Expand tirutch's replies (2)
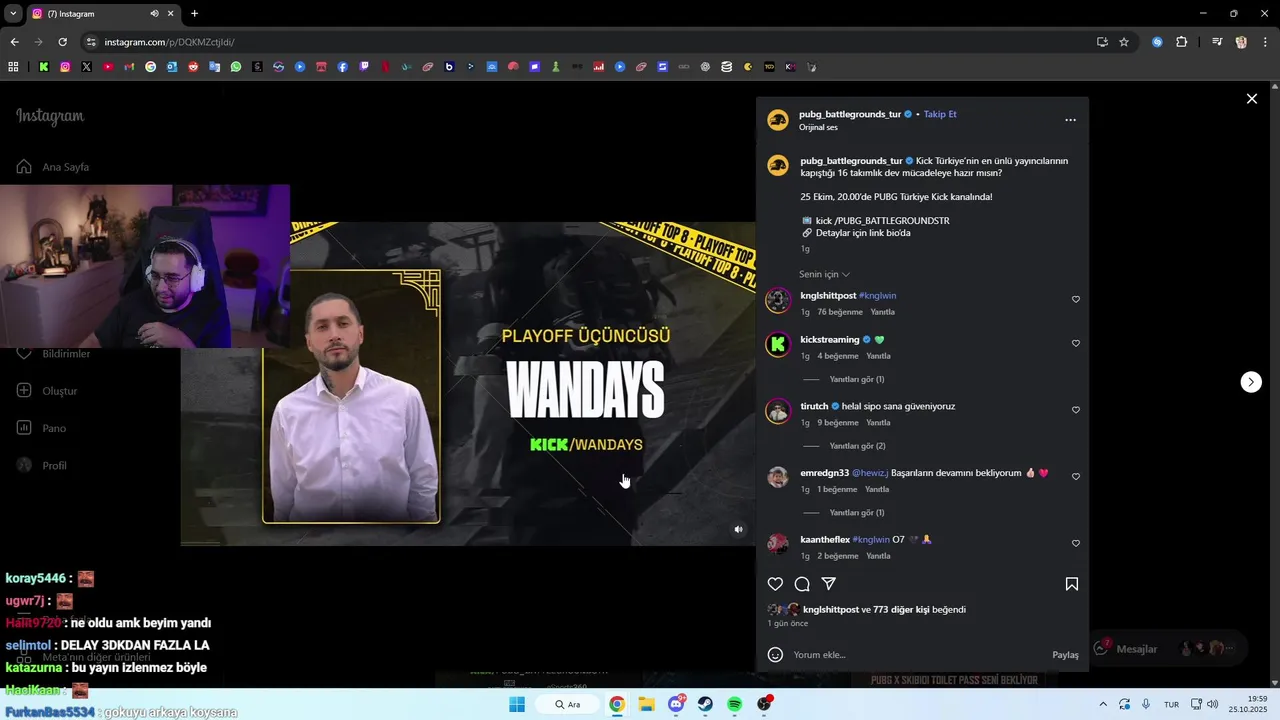Image resolution: width=1280 pixels, height=720 pixels. coord(857,446)
